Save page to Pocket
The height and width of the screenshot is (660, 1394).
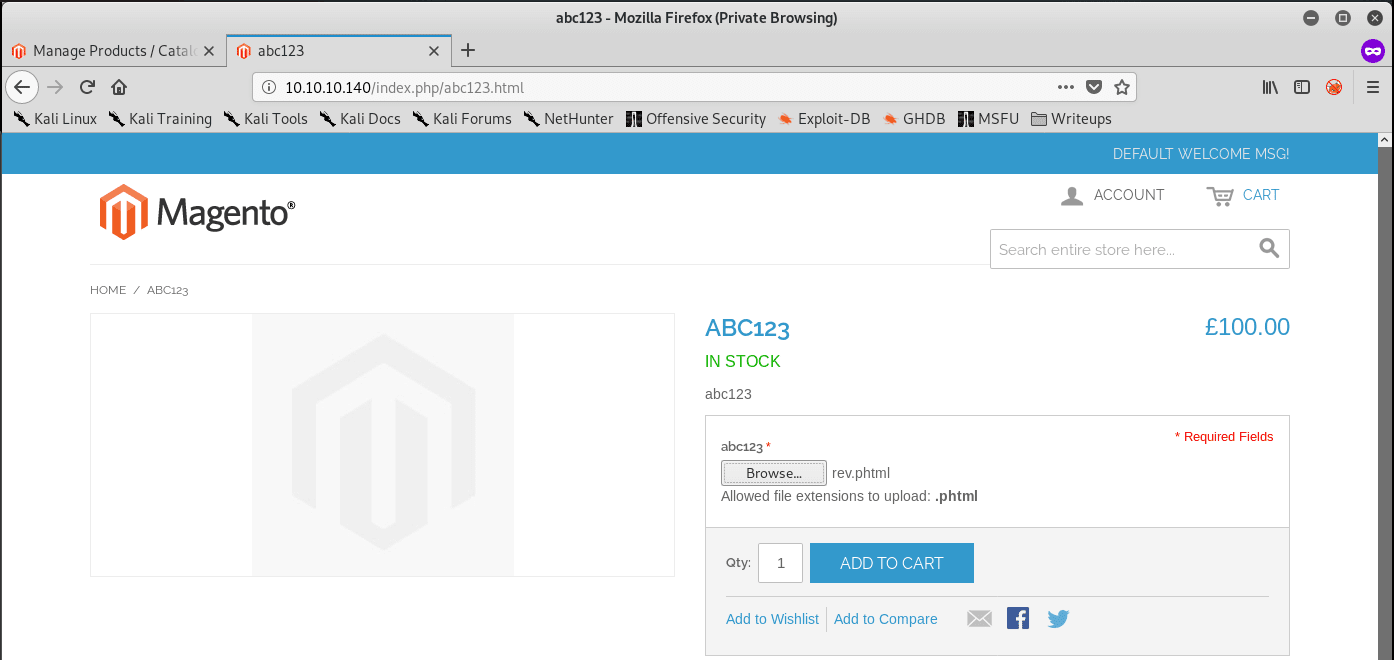[x=1094, y=87]
